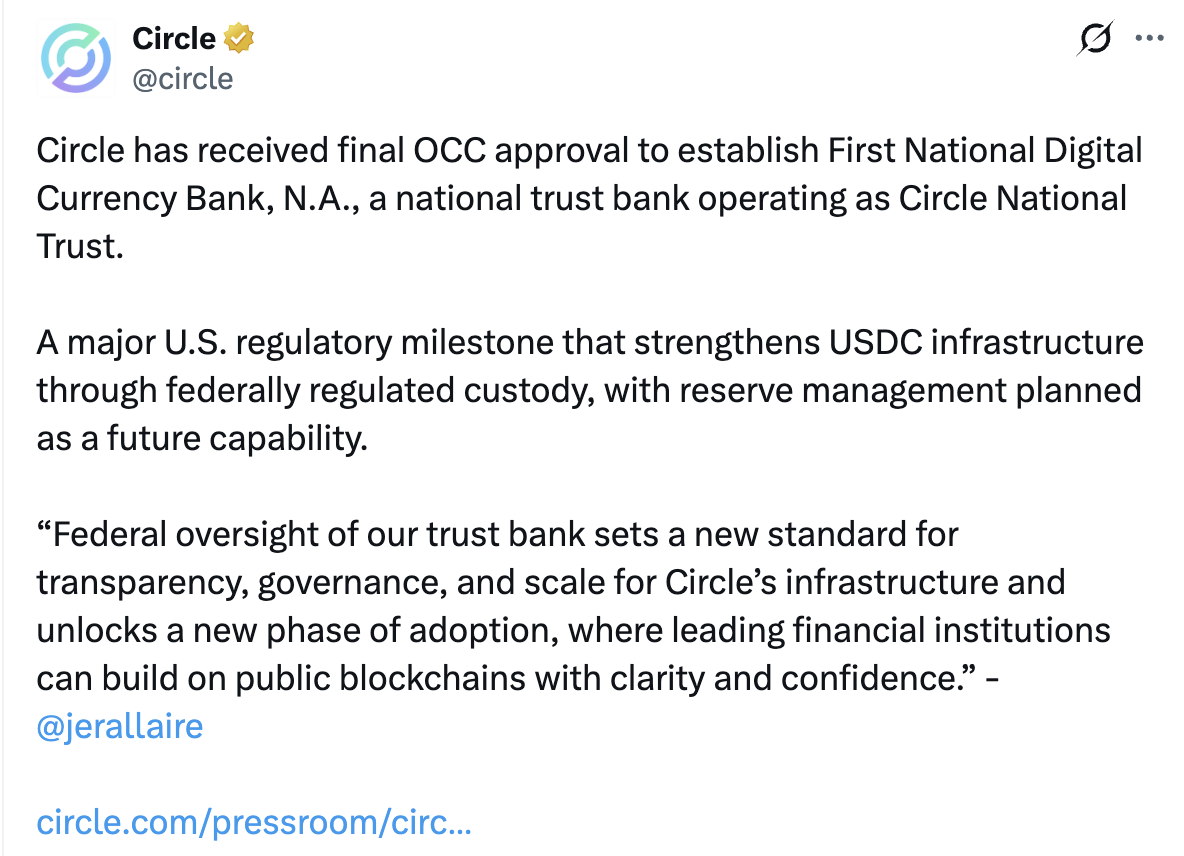Click the paragraph about U.S. regulatory milestone
The width and height of the screenshot is (1184, 856).
click(x=590, y=390)
